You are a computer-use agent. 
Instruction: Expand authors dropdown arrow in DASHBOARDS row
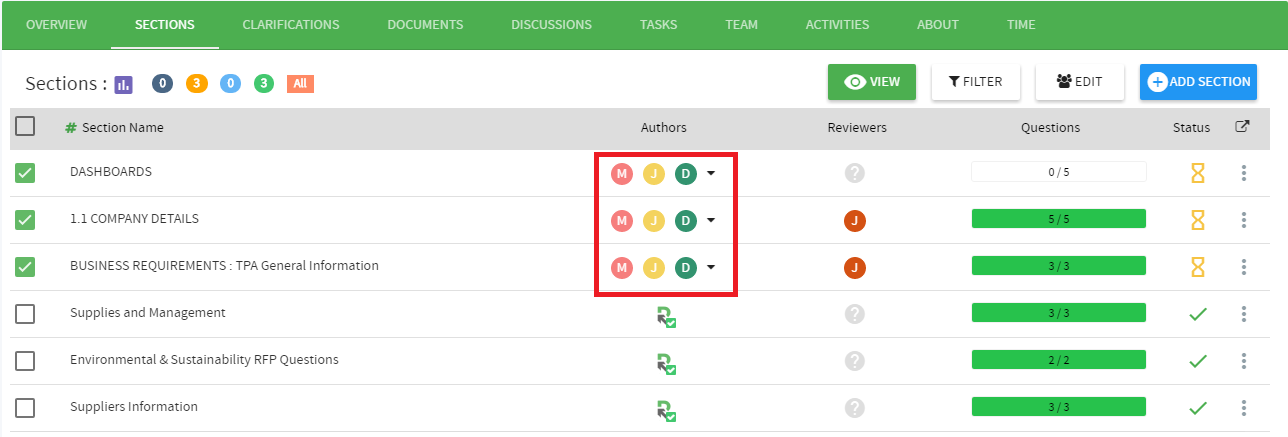711,173
